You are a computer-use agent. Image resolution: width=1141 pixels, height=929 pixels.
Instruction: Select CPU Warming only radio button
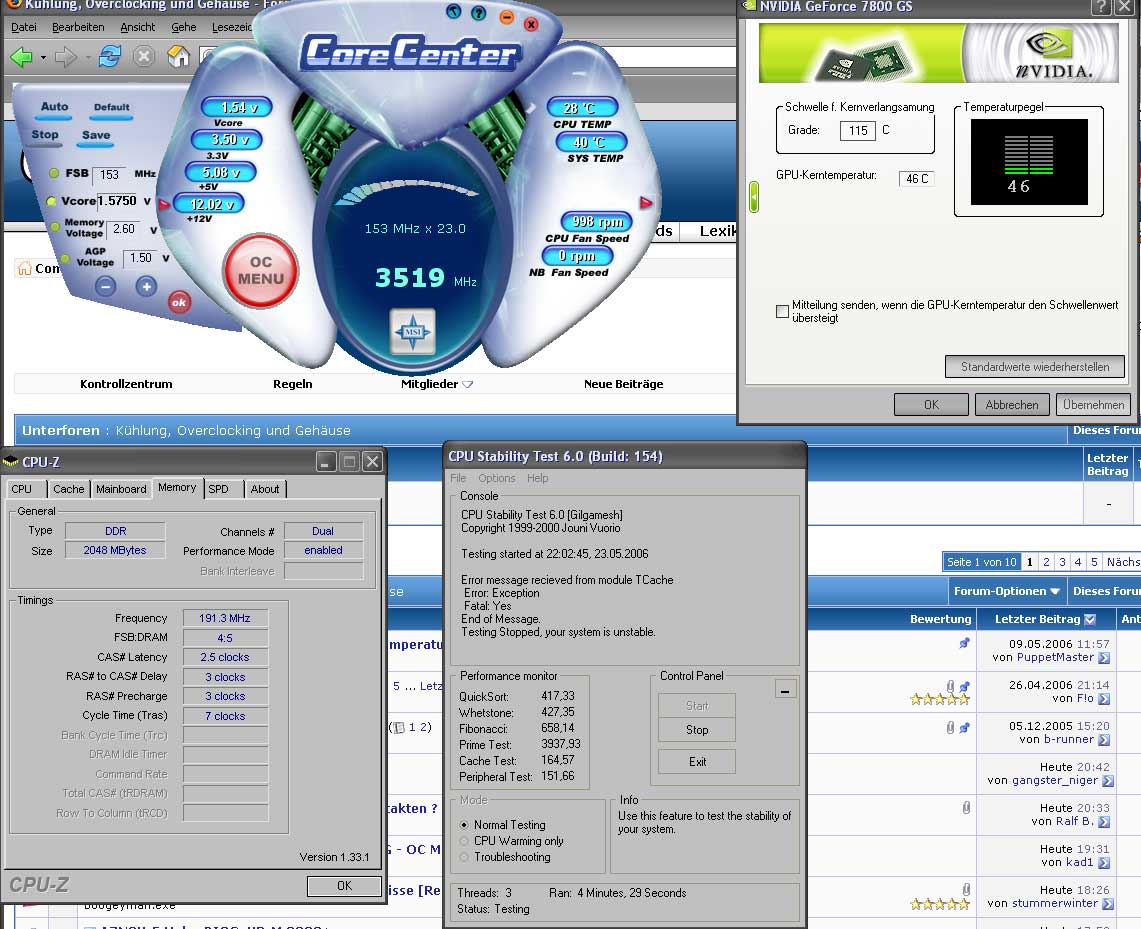(464, 841)
